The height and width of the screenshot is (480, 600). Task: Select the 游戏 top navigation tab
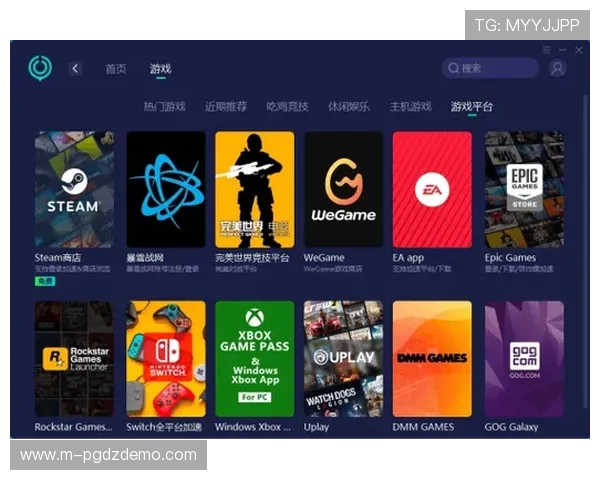click(x=160, y=69)
